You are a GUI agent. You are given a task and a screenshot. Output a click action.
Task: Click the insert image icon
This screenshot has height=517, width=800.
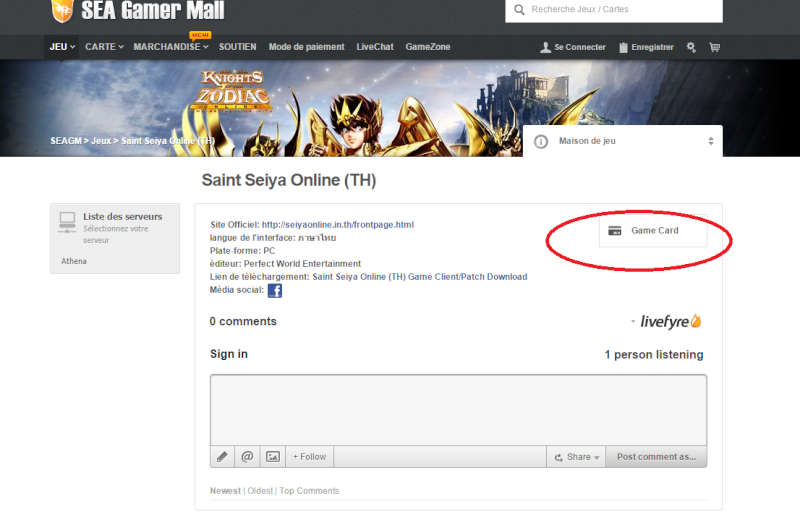[x=273, y=457]
